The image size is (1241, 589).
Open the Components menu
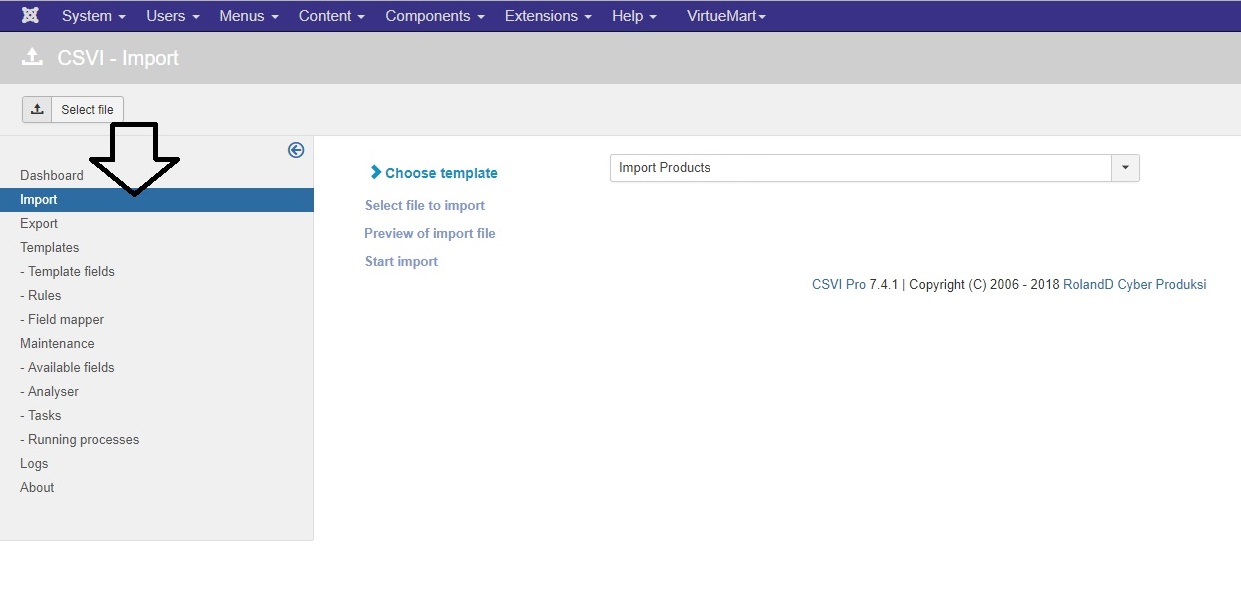click(435, 16)
